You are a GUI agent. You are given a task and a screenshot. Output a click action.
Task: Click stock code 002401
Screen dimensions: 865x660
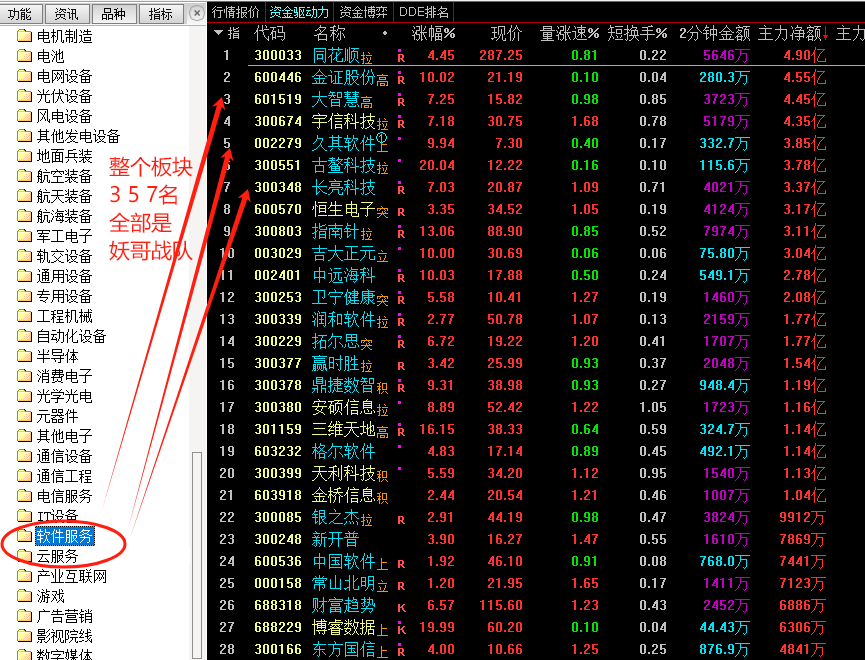278,275
